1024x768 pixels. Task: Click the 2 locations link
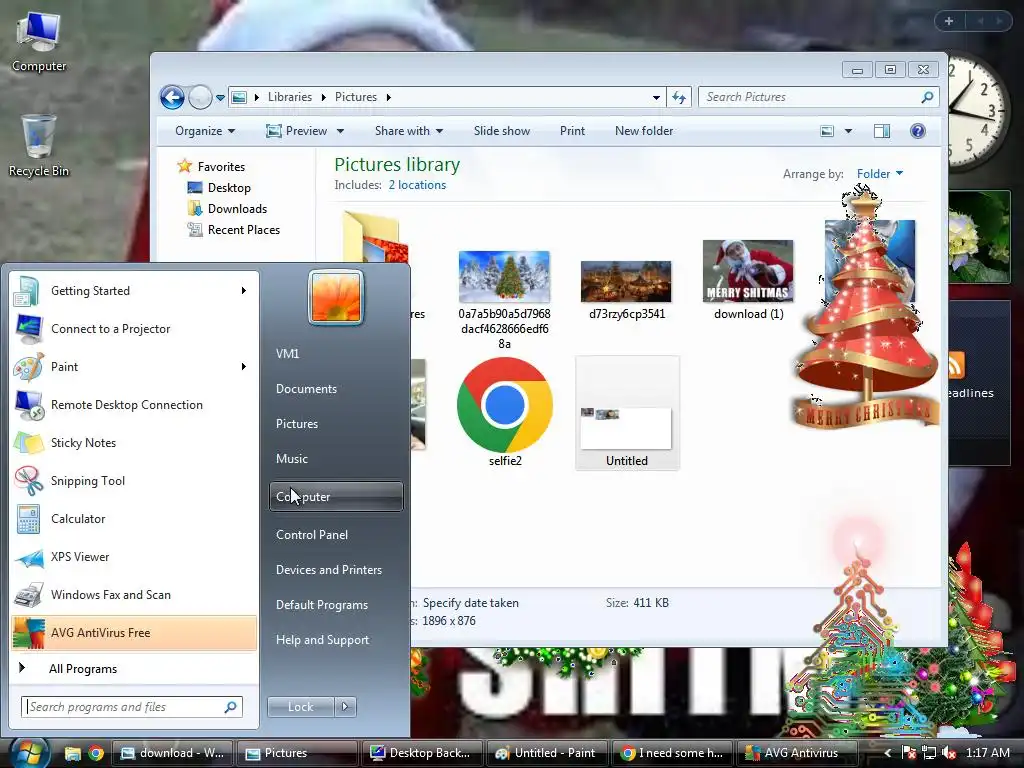417,185
